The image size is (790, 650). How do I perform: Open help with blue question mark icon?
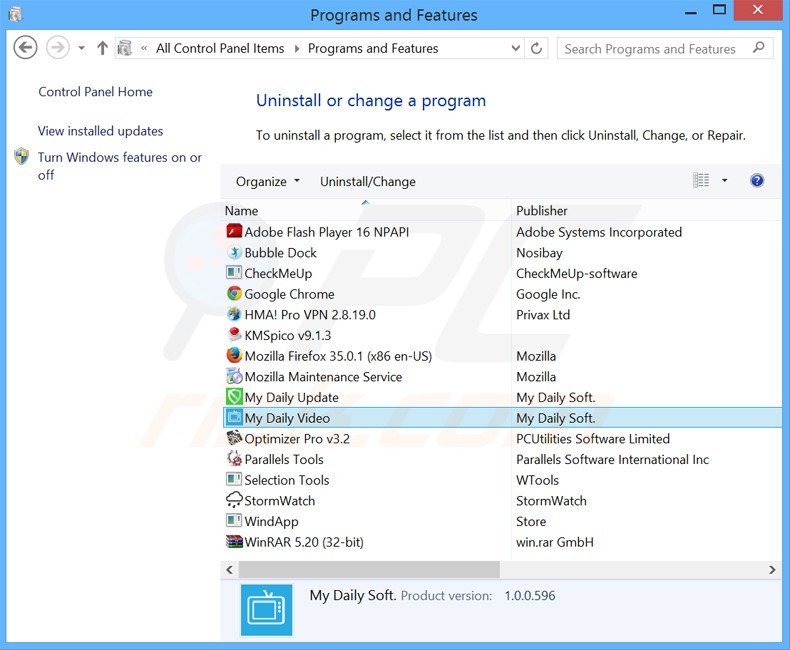(x=757, y=180)
